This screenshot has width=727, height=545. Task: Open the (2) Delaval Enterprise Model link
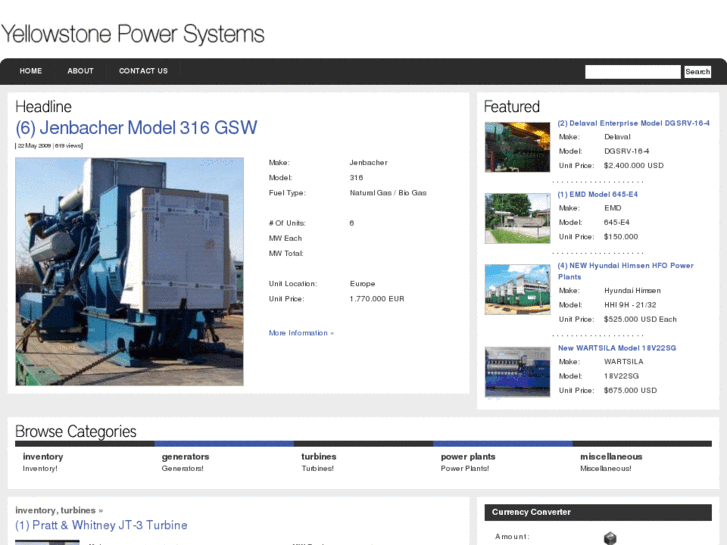pos(633,123)
